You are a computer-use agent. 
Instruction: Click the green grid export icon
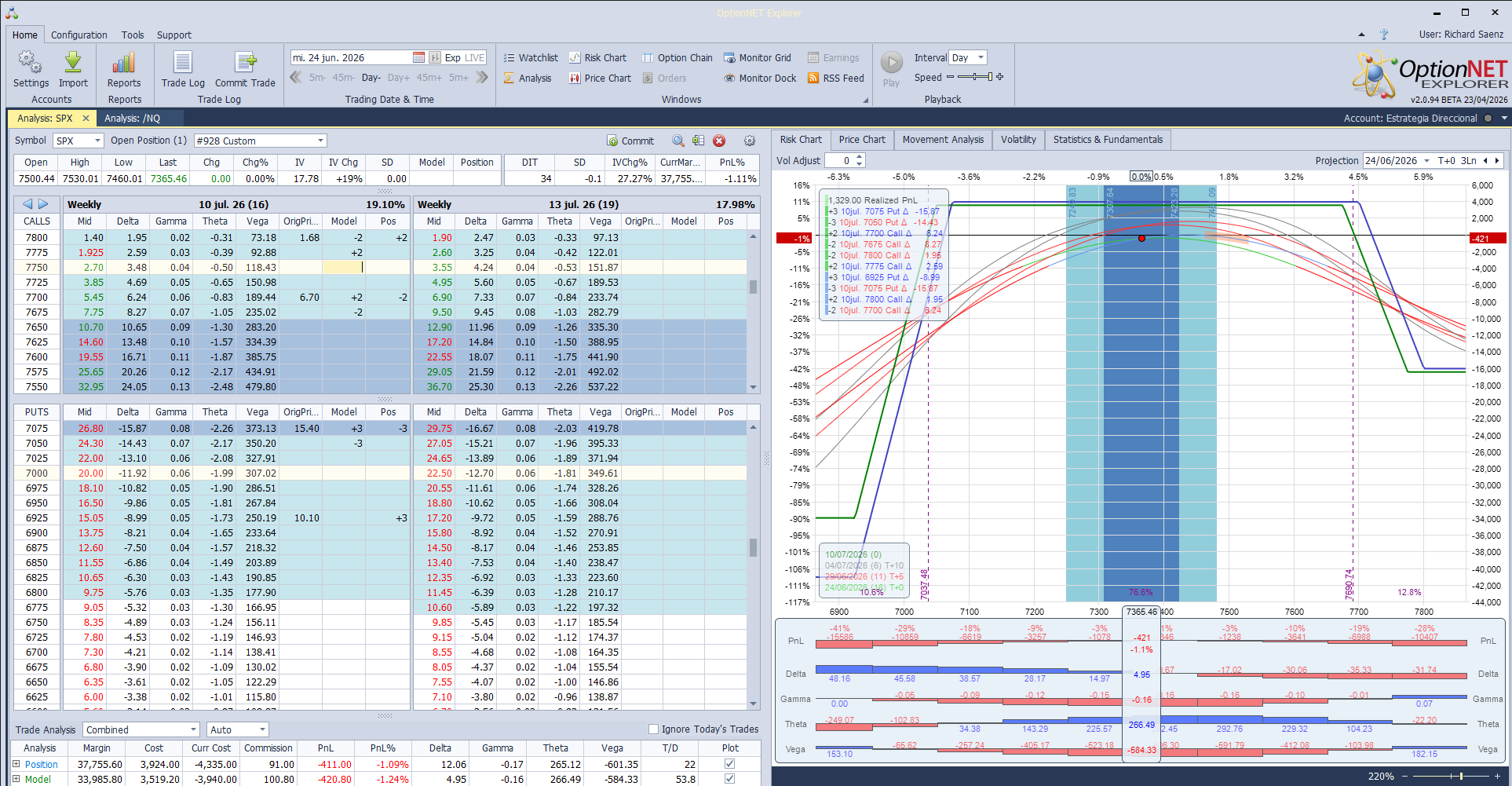click(x=698, y=141)
